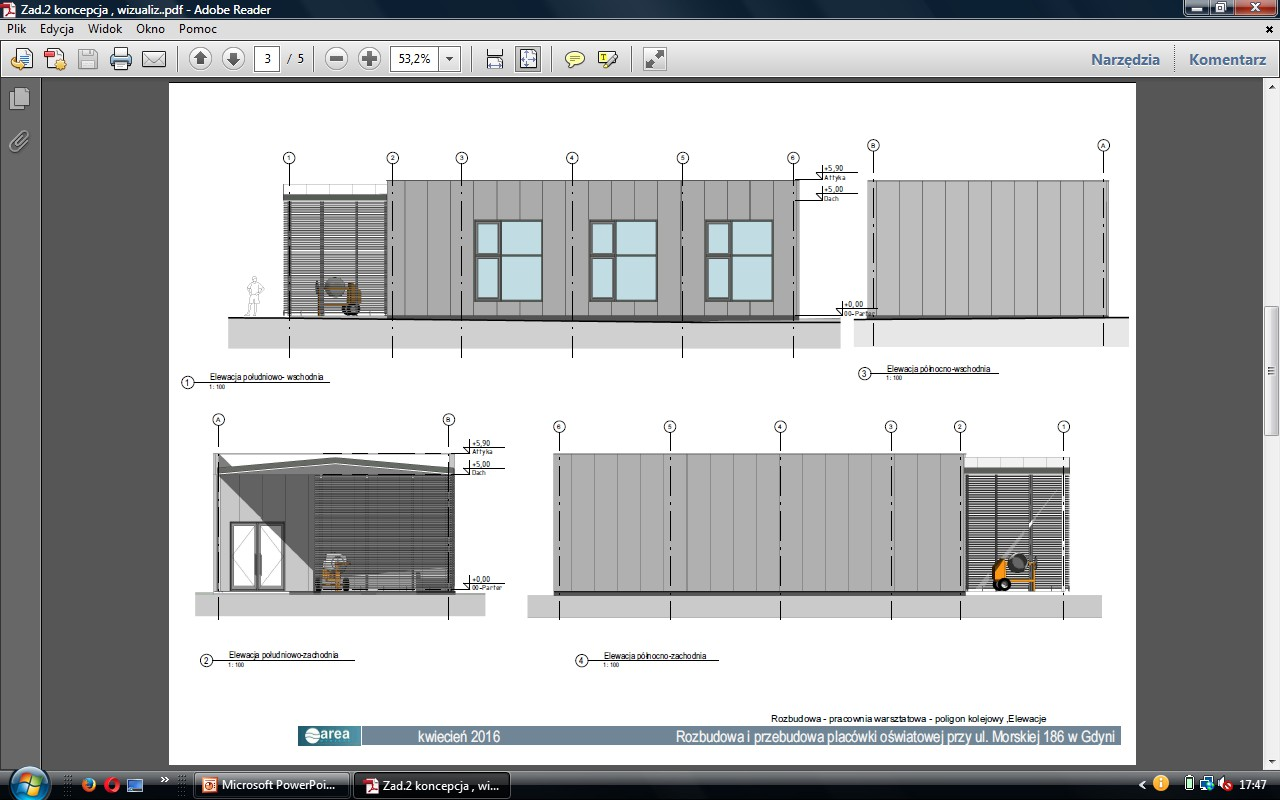Fit page to window width icon
Screen dimensions: 1280x800
pos(495,59)
